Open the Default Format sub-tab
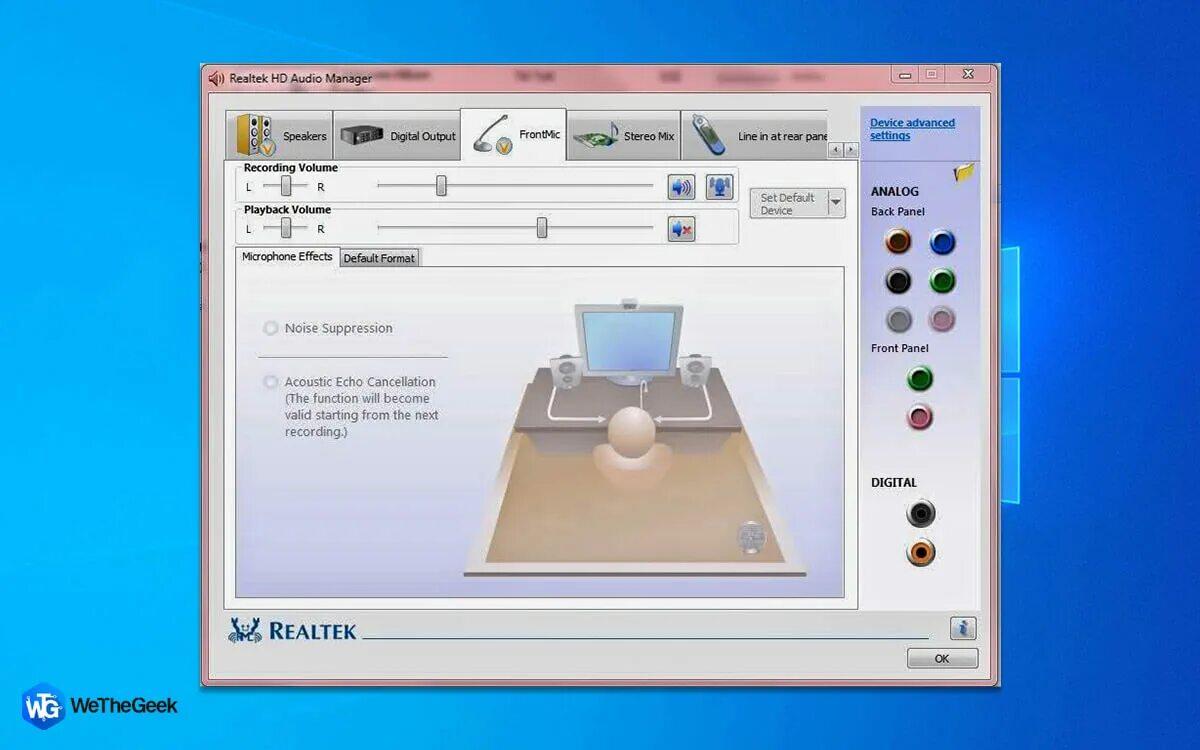1200x750 pixels. pos(379,258)
